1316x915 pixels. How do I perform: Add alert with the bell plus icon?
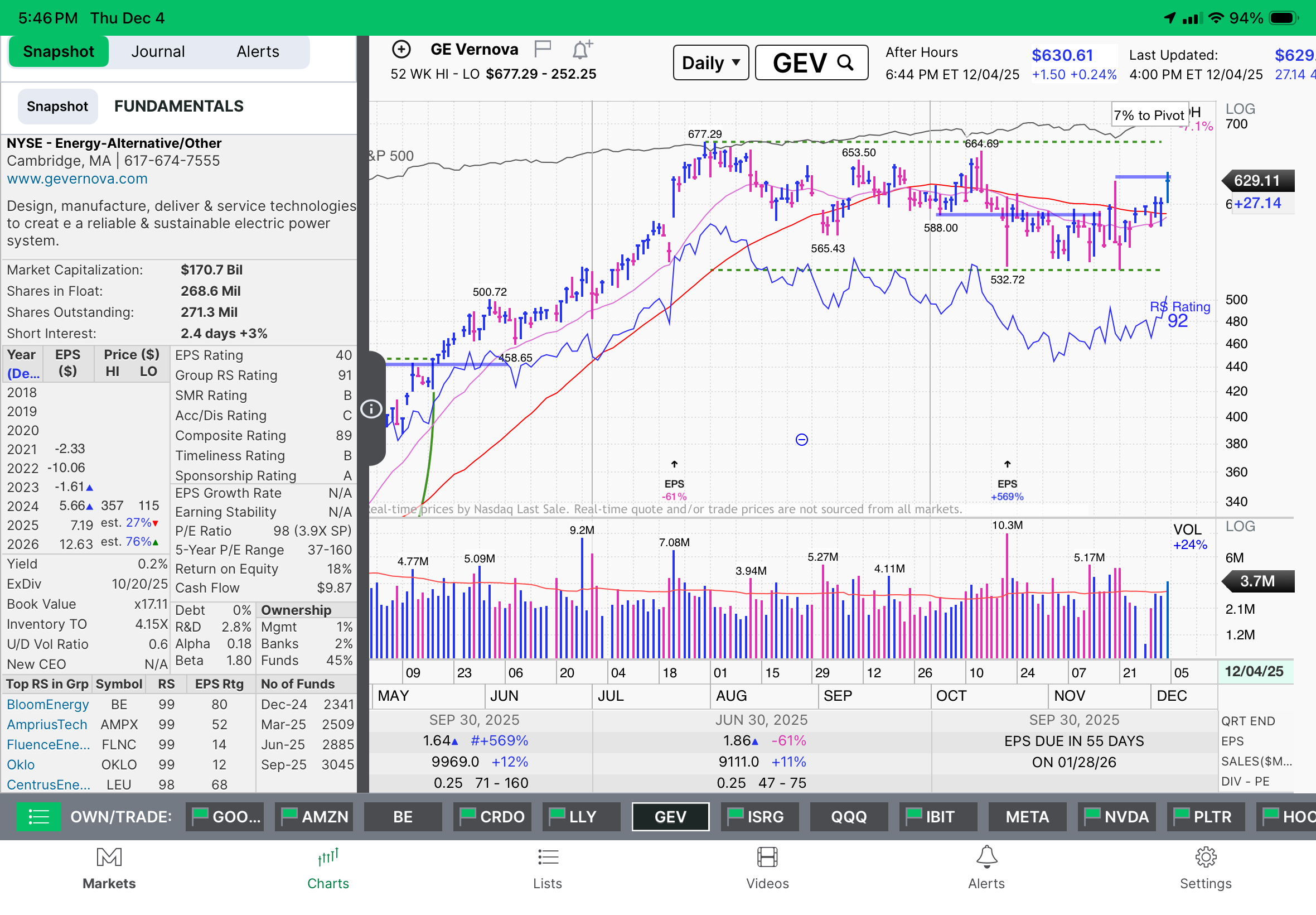pos(582,50)
